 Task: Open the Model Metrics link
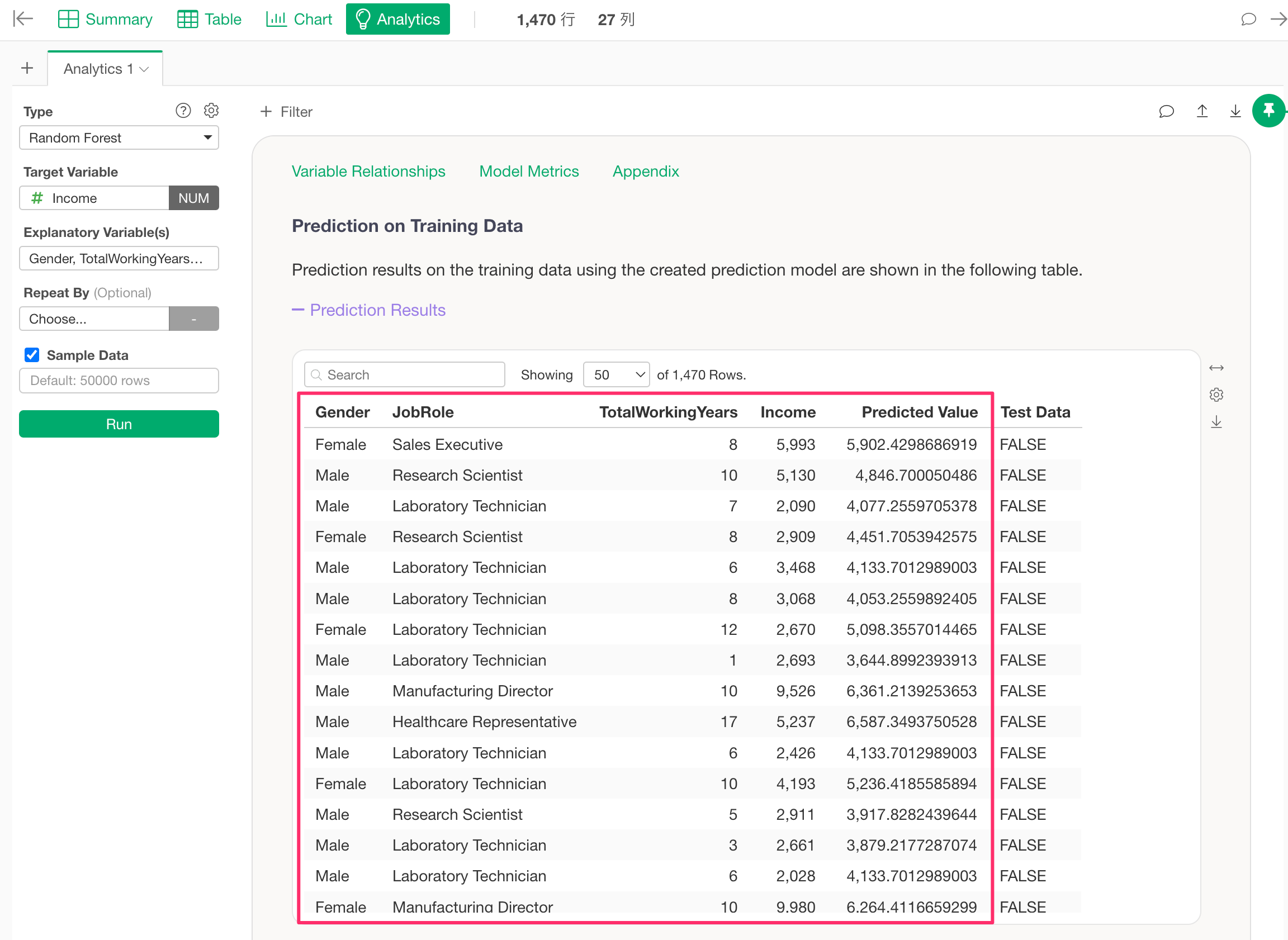coord(528,171)
